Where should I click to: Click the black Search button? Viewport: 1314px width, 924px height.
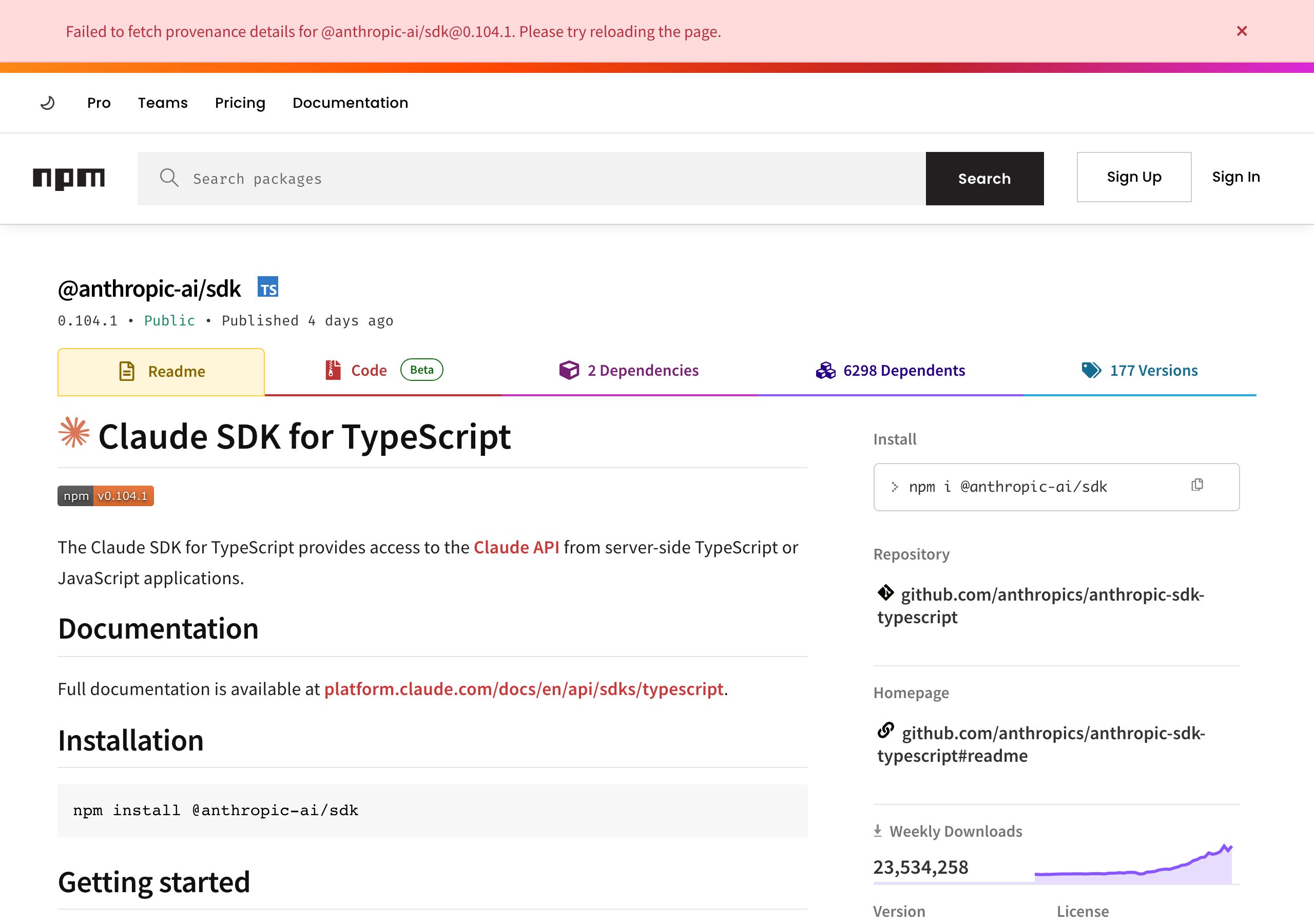coord(984,179)
